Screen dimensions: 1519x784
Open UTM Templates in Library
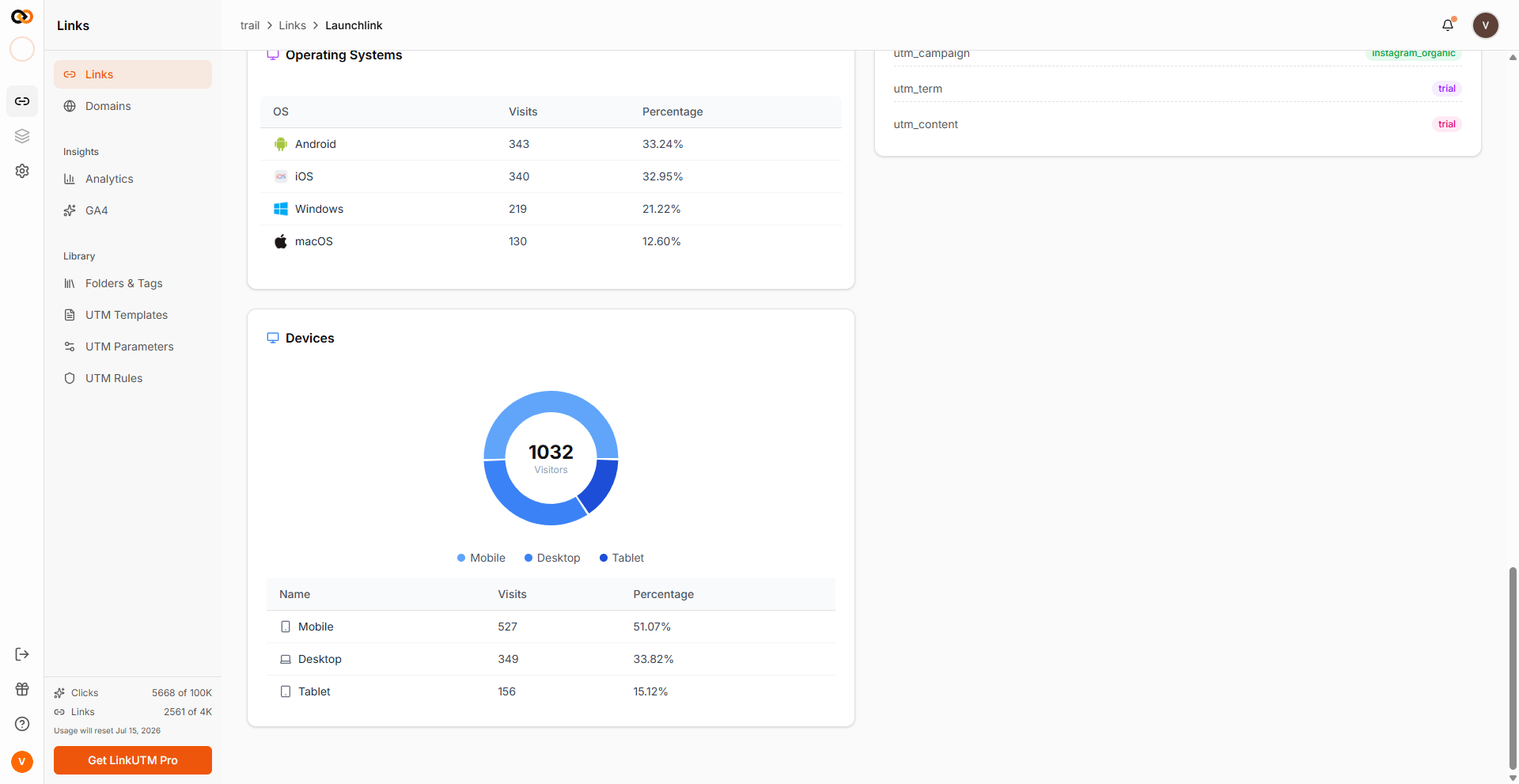[x=133, y=315]
